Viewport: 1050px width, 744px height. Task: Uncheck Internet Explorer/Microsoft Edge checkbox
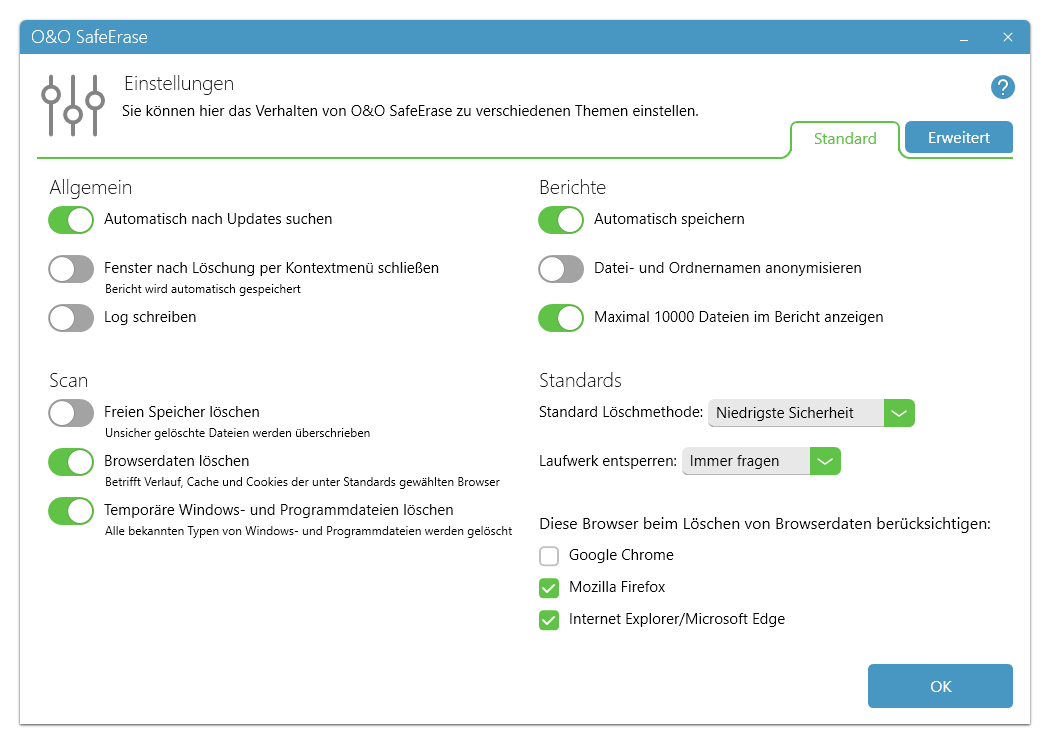pyautogui.click(x=549, y=620)
